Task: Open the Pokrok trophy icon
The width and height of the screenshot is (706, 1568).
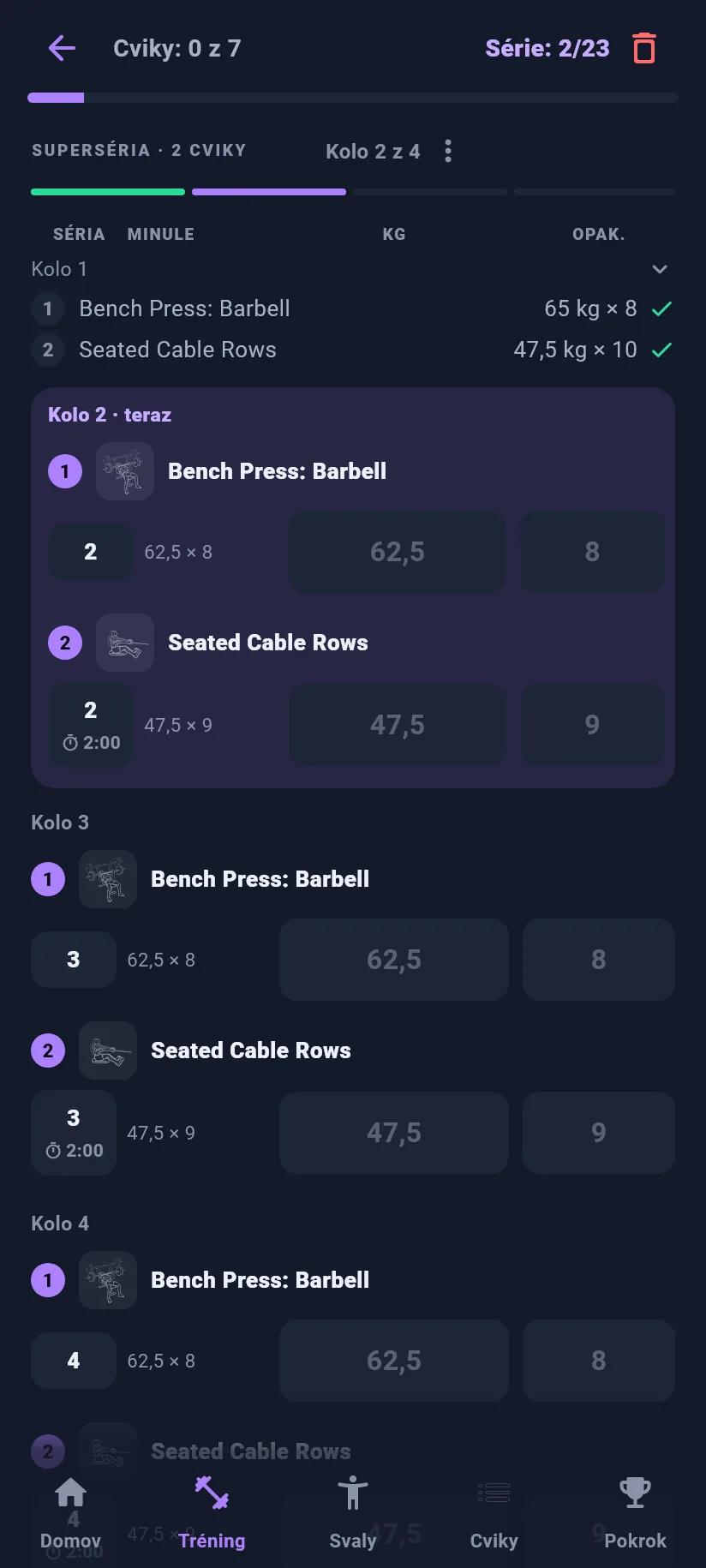Action: pos(635,1493)
